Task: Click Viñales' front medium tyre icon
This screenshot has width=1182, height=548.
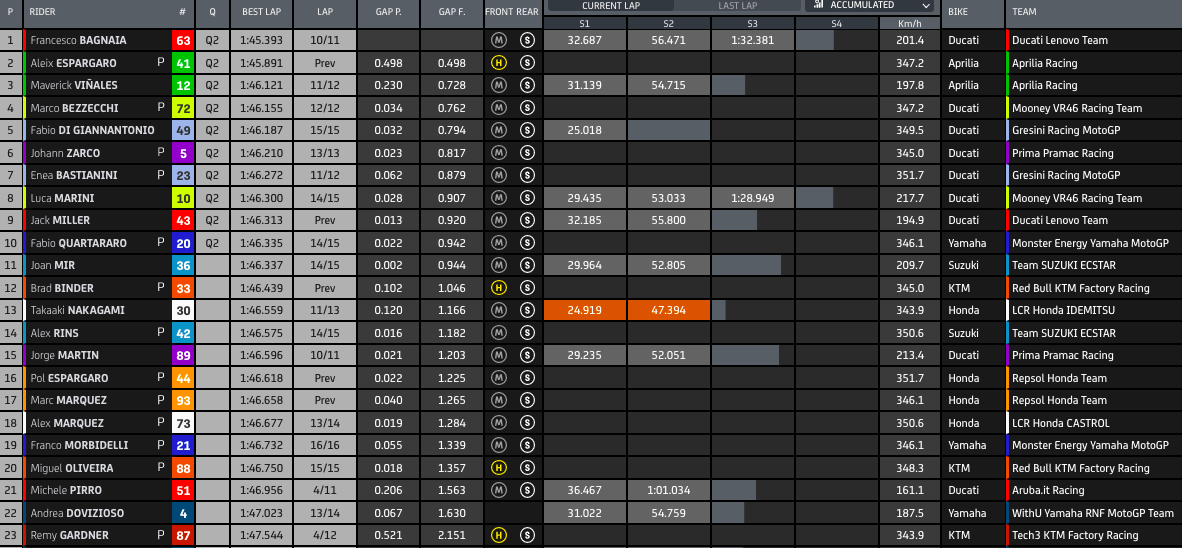Action: pos(498,85)
